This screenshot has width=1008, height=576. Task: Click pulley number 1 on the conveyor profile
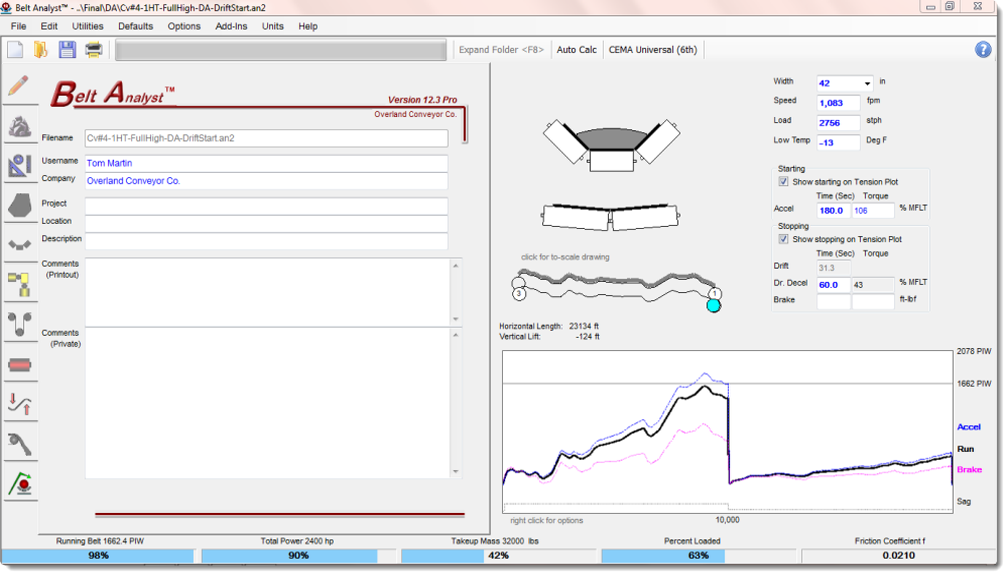click(714, 293)
